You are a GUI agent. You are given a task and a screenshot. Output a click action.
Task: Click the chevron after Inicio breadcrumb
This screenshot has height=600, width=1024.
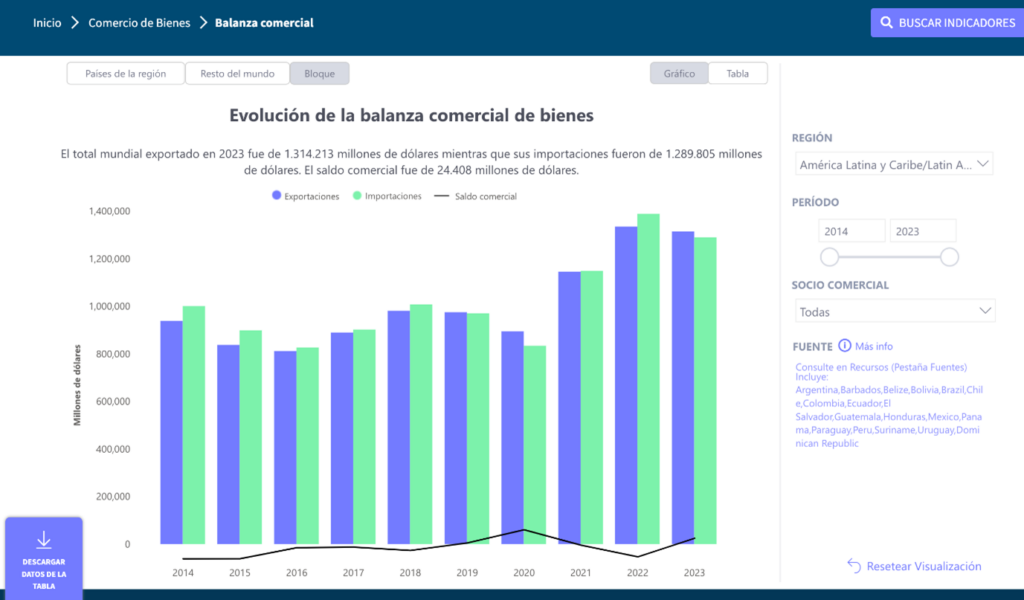tap(75, 23)
